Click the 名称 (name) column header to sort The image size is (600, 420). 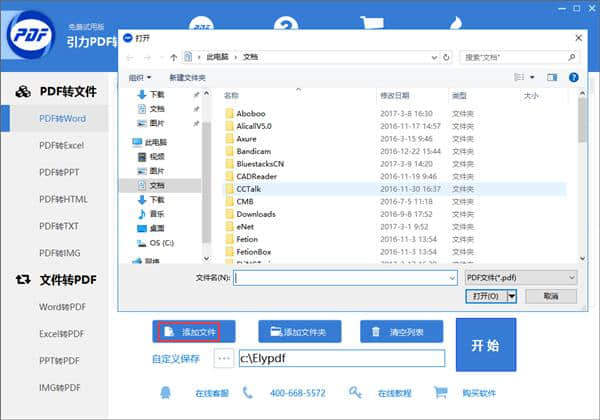[x=232, y=96]
